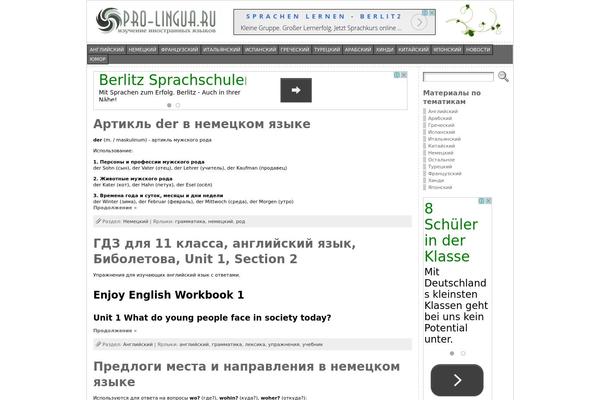
Task: Click the '8 Schüler in der Klasse' ad headline
Action: [451, 232]
